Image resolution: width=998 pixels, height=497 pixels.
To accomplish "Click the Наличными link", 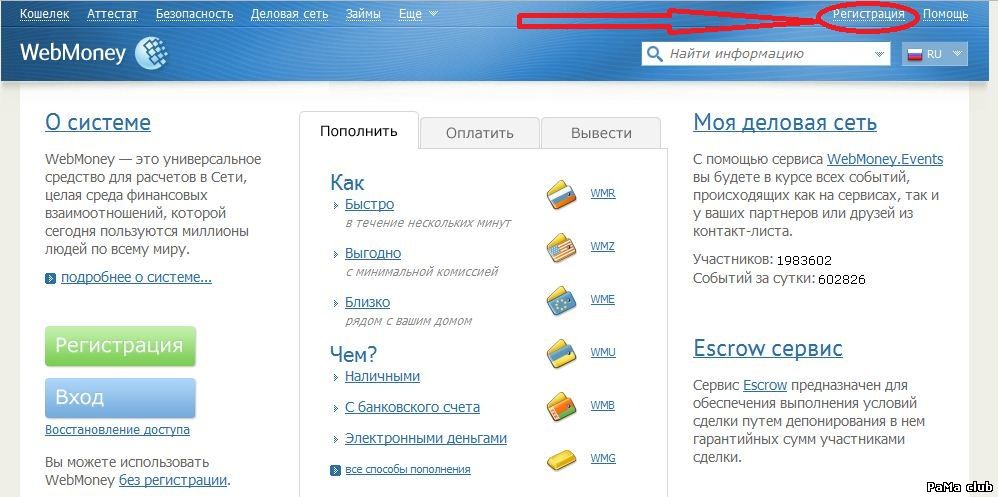I will tap(383, 376).
